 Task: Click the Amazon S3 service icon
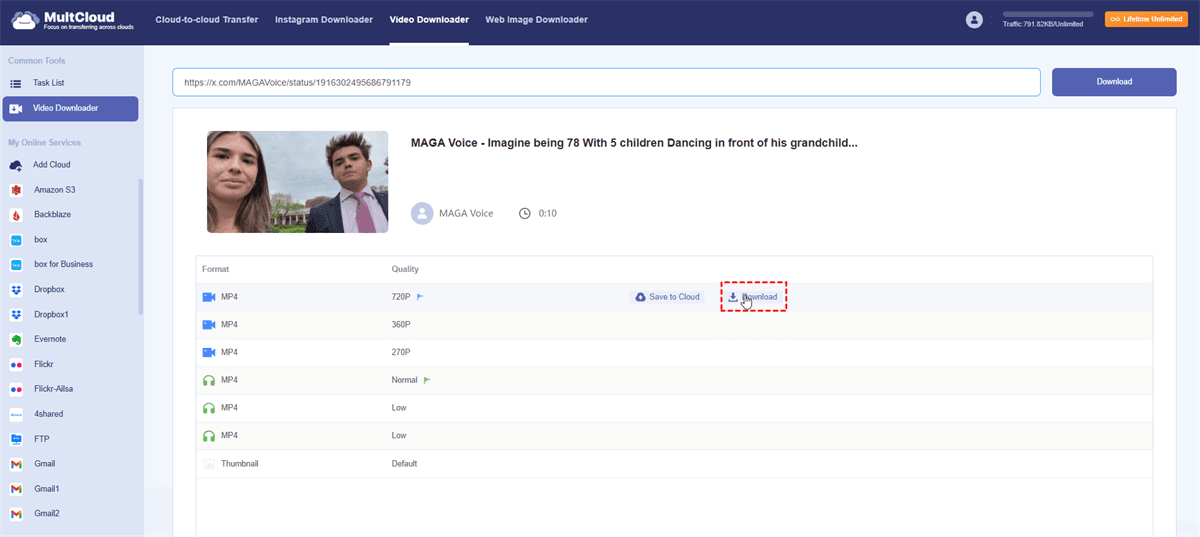(x=16, y=189)
